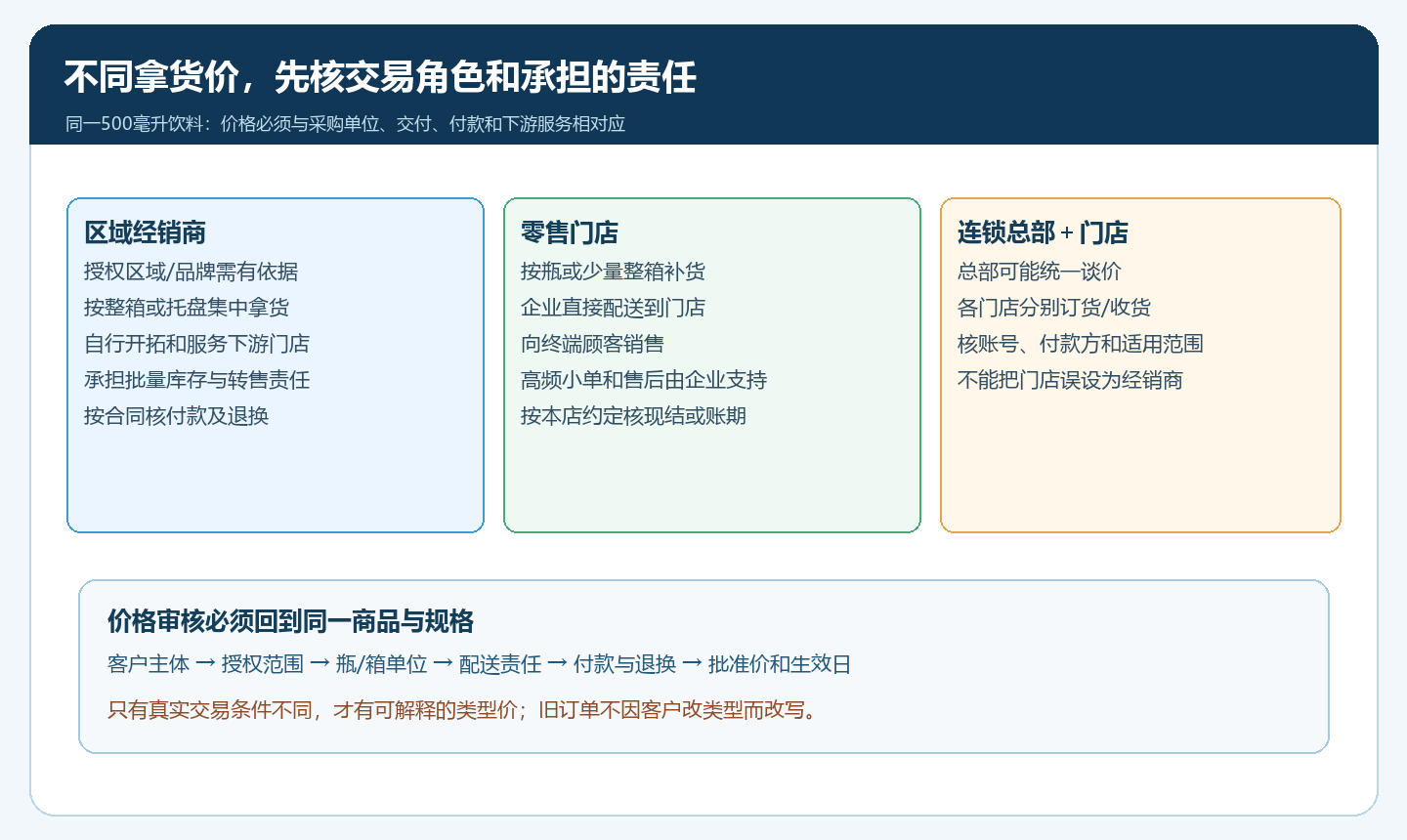Click the flow step 授权范围
The height and width of the screenshot is (840, 1407).
(263, 664)
